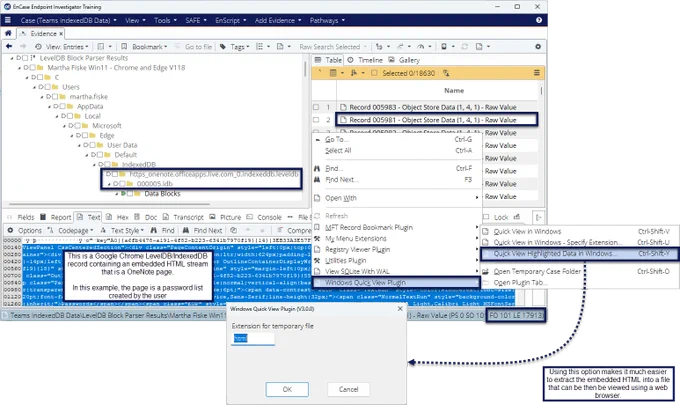Click the split view icon in Evidence toolbar
680x405 pixels.
101,46
